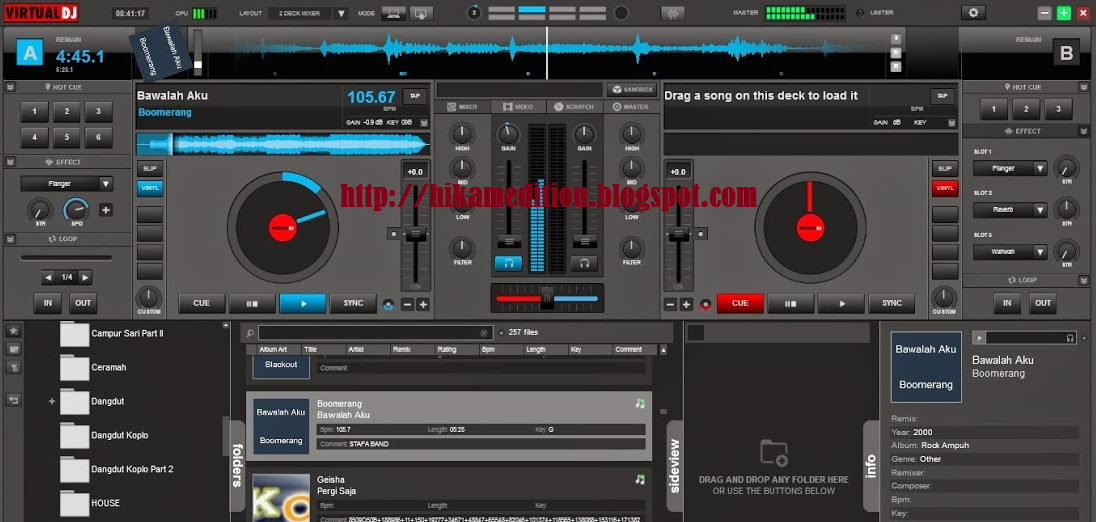Viewport: 1096px width, 522px height.
Task: Switch to the VIDEO tab
Action: (517, 107)
